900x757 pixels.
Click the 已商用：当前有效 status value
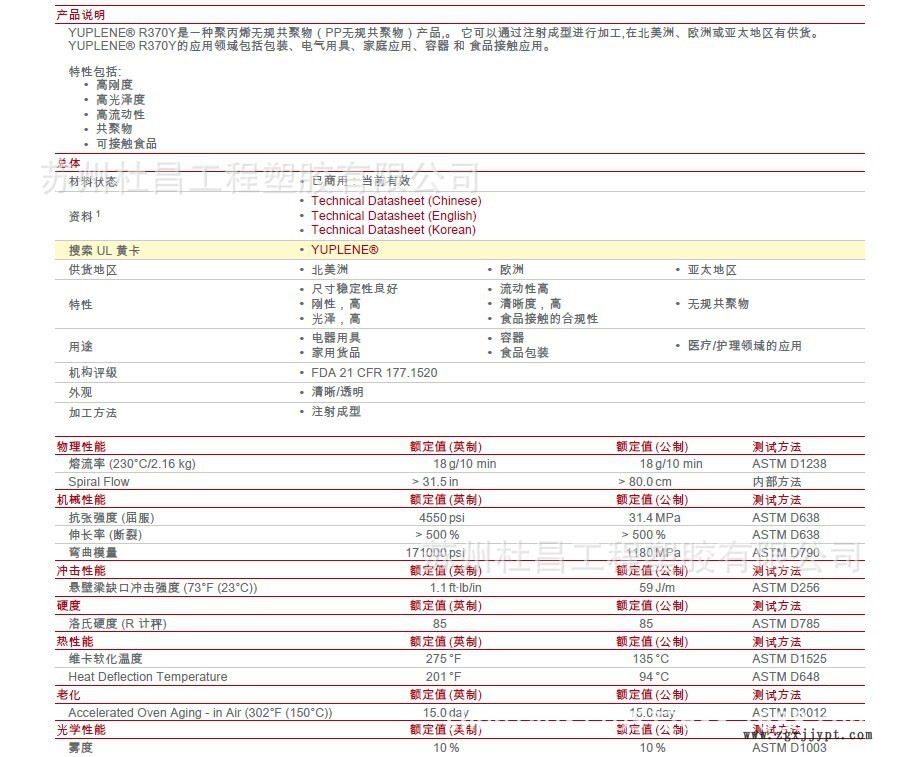coord(361,181)
